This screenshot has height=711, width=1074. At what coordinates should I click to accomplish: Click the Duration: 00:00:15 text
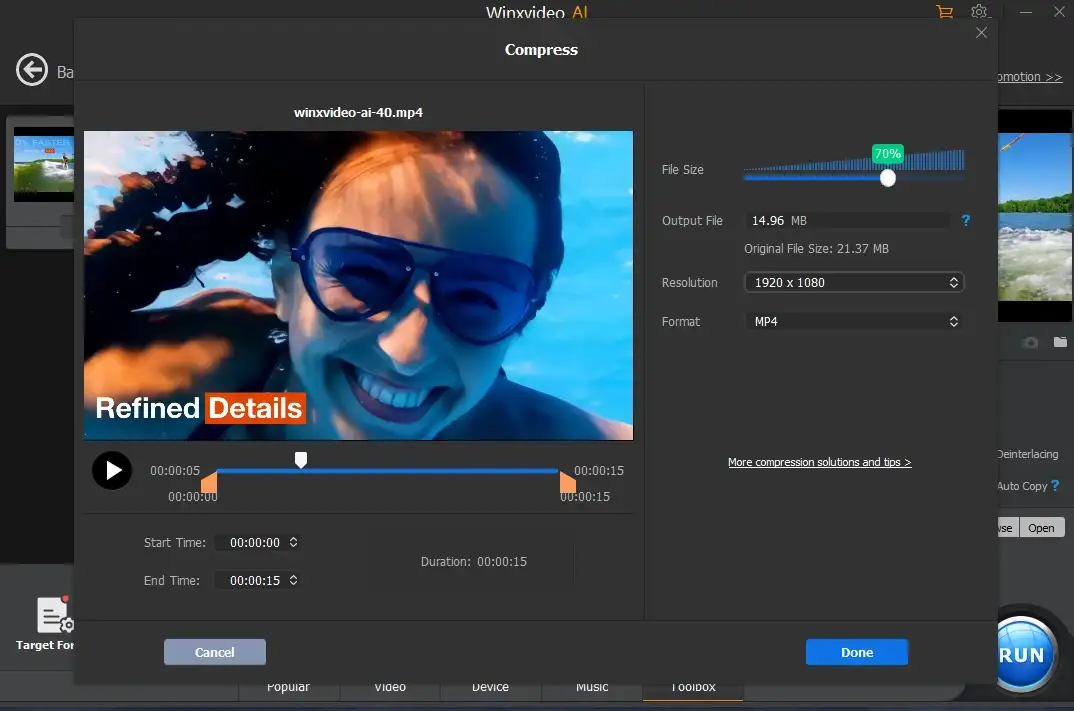point(474,562)
